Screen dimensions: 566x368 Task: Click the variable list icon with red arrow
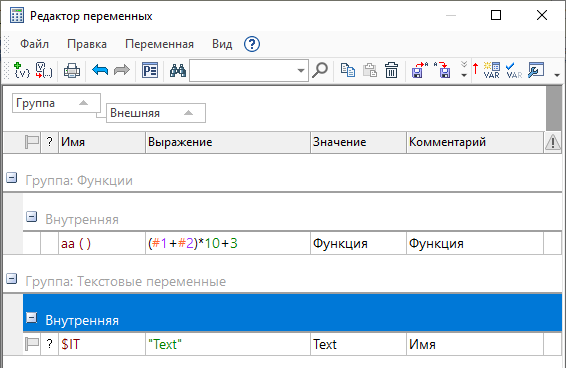pyautogui.click(x=44, y=70)
